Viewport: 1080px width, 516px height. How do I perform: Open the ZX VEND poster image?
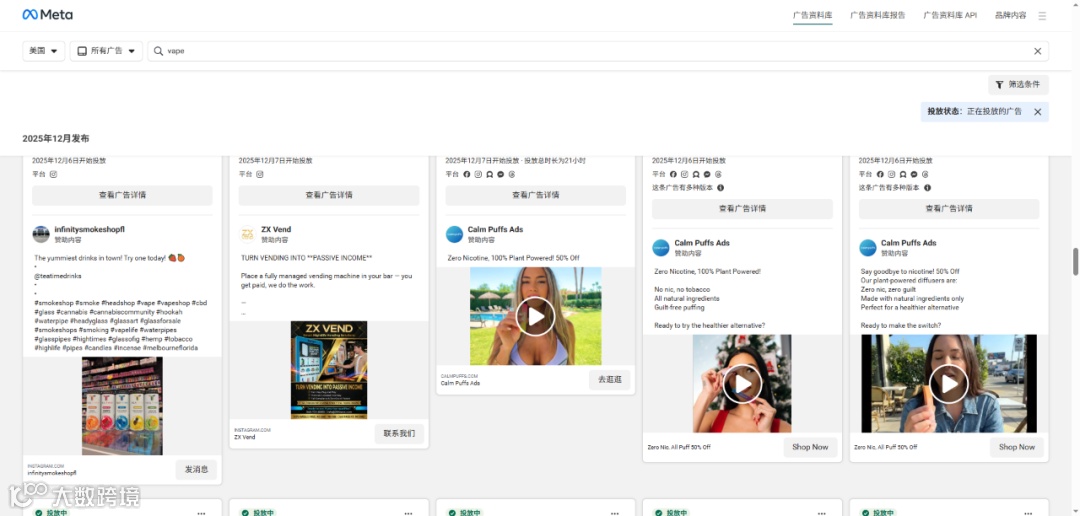(x=329, y=370)
